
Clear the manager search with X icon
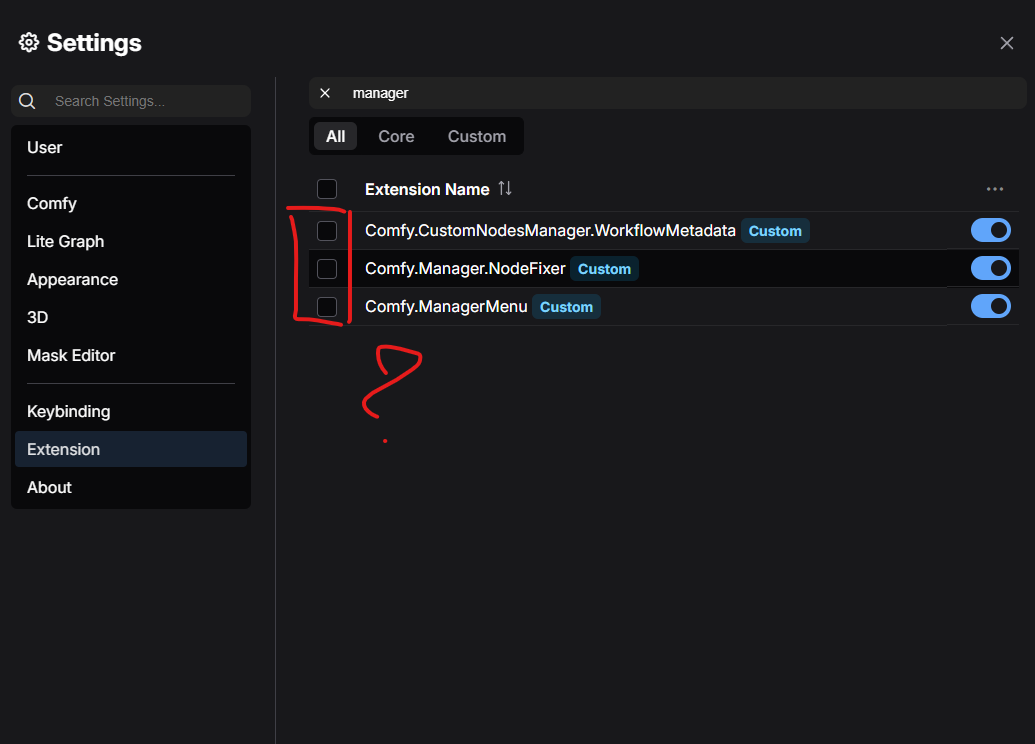(325, 93)
